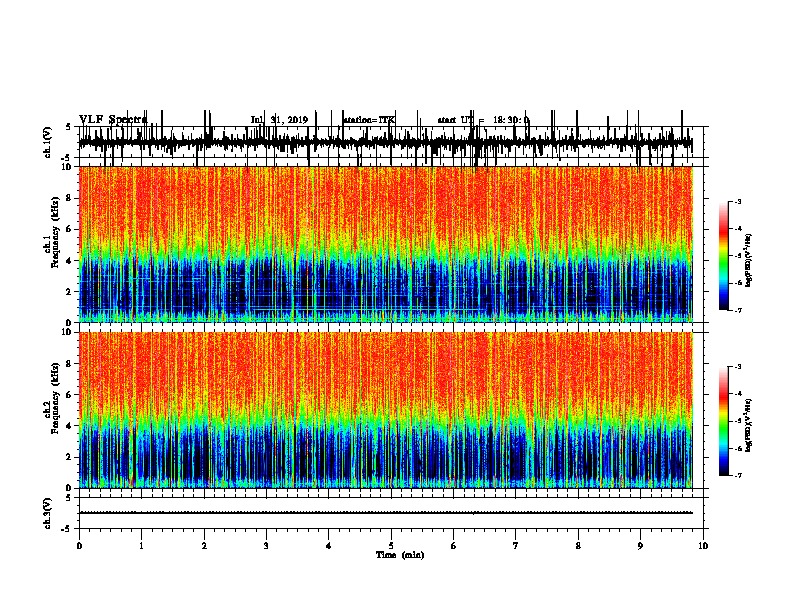Click the ch.1 spectrogram color bar
This screenshot has height=612, width=792.
(723, 256)
